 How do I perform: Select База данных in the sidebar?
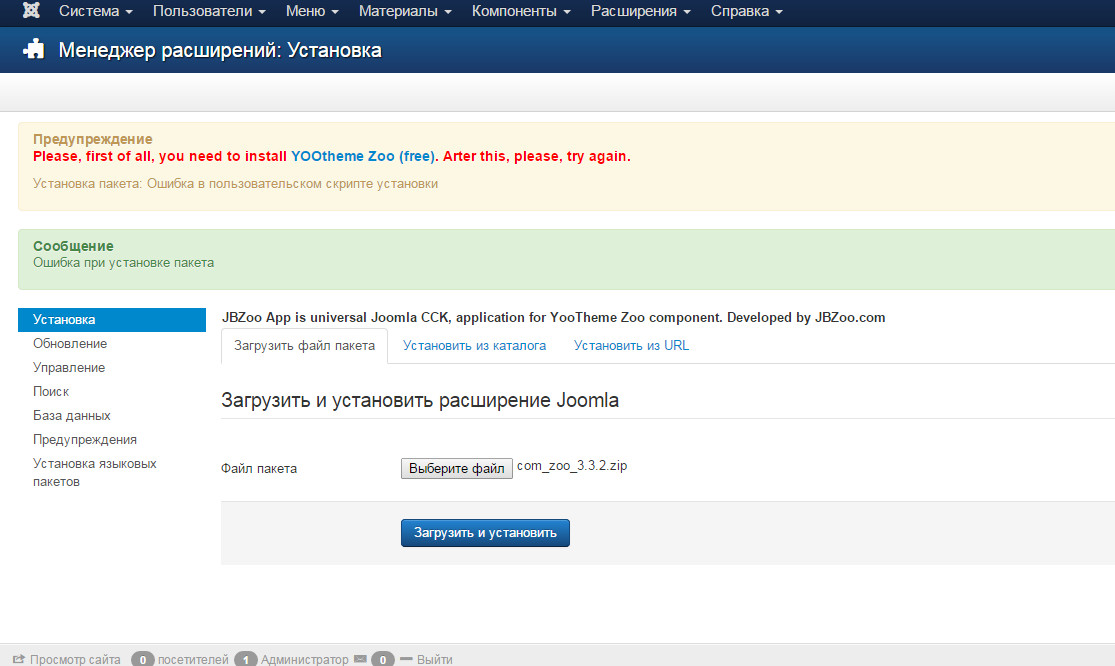tap(72, 415)
